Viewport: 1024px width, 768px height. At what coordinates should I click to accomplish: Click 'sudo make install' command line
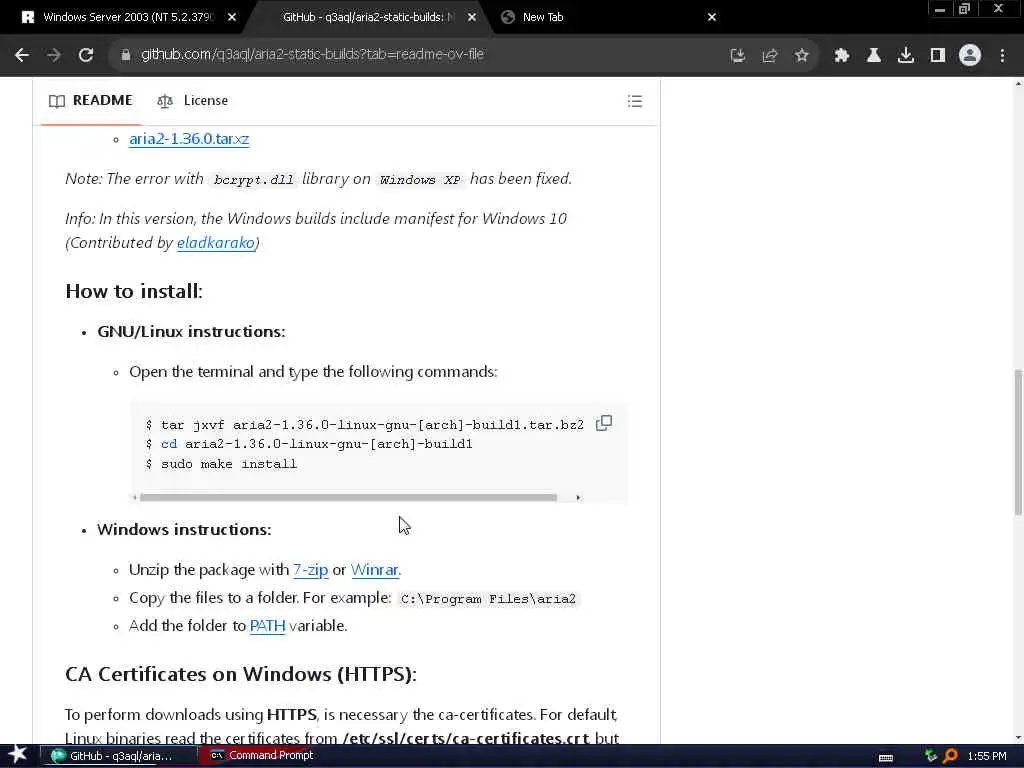tap(221, 464)
